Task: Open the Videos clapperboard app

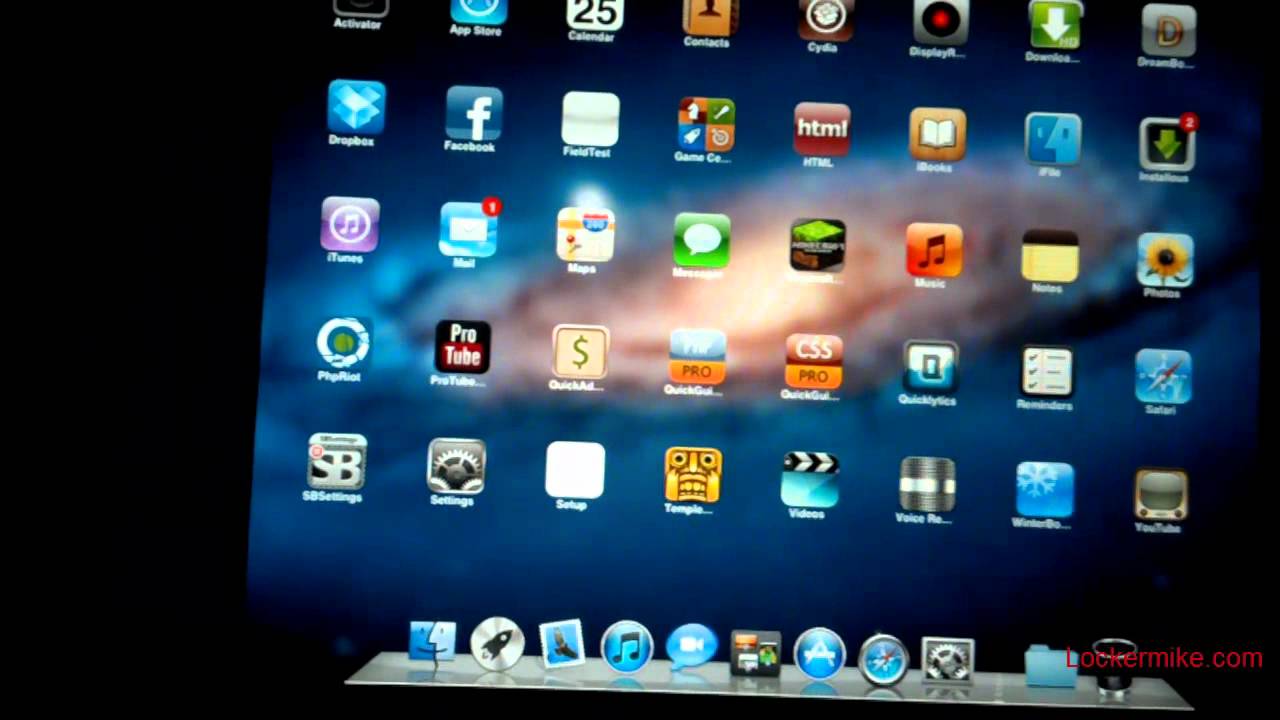Action: click(809, 480)
